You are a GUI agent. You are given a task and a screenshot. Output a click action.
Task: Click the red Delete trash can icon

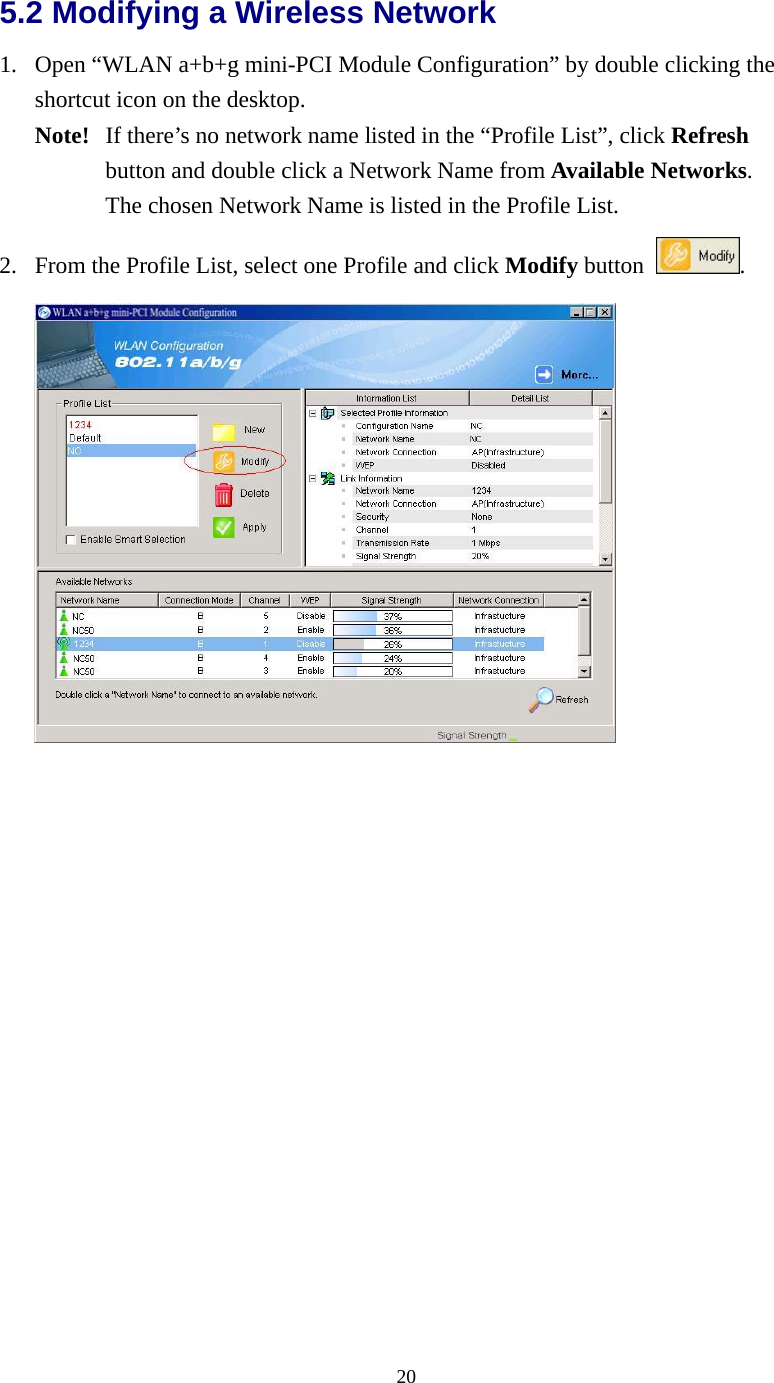click(223, 494)
